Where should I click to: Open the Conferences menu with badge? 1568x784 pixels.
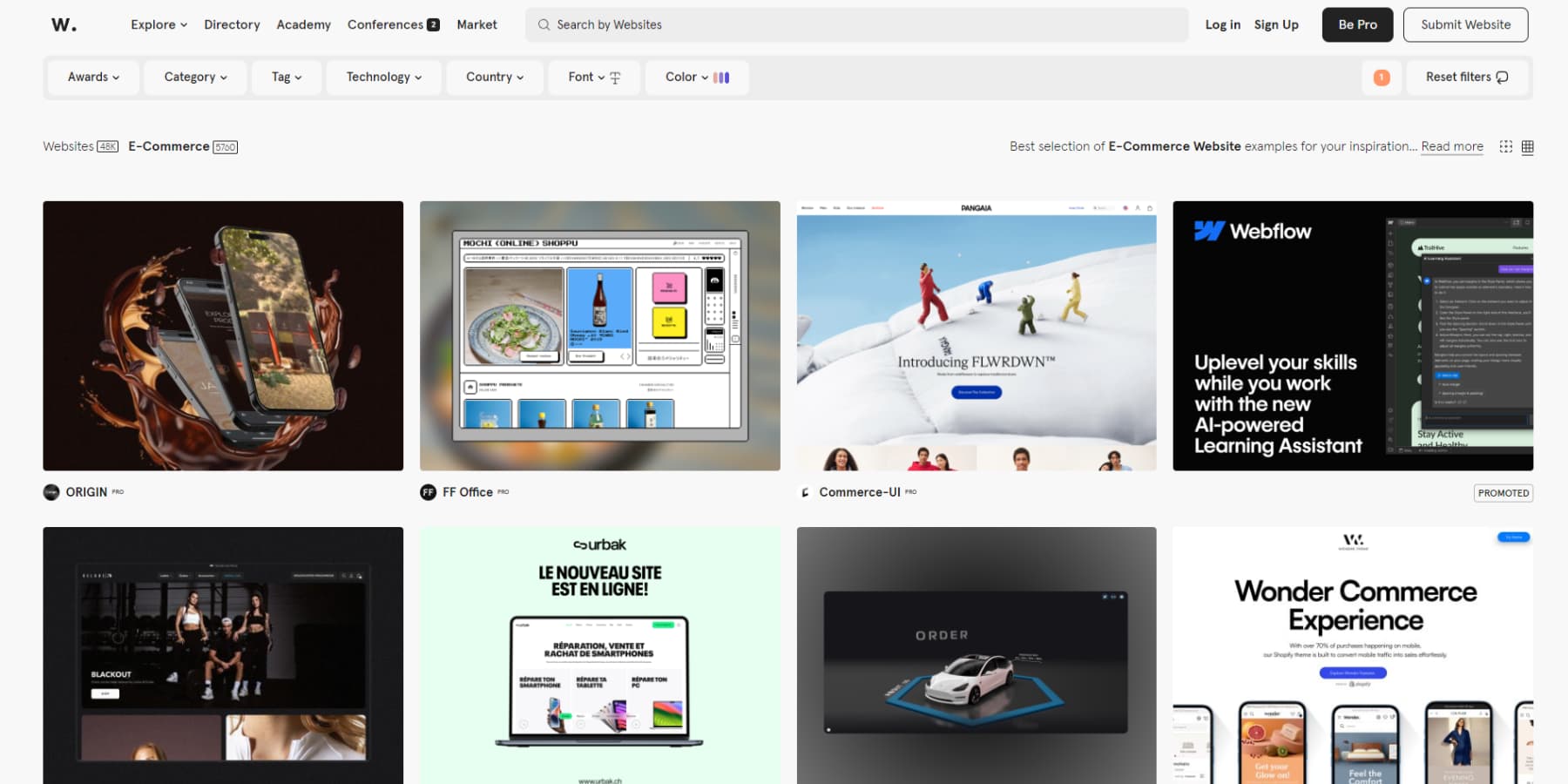tap(393, 24)
